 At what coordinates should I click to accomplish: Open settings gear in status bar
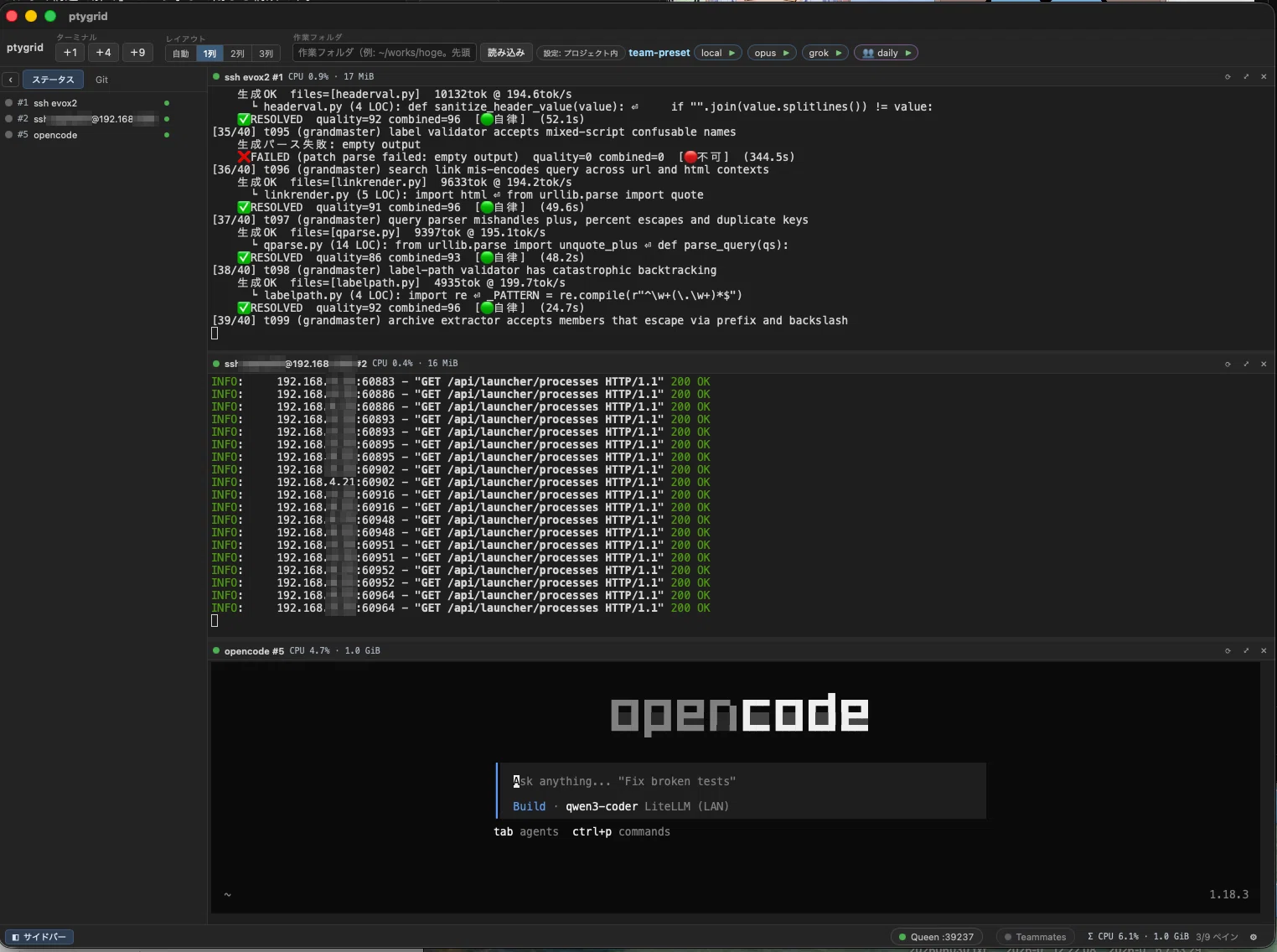[1254, 937]
